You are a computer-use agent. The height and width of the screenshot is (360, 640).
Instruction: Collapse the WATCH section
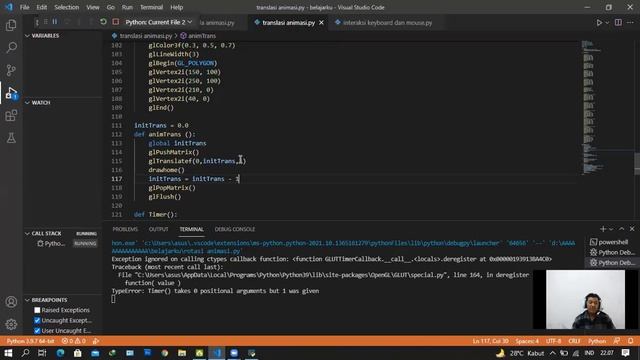coord(63,102)
